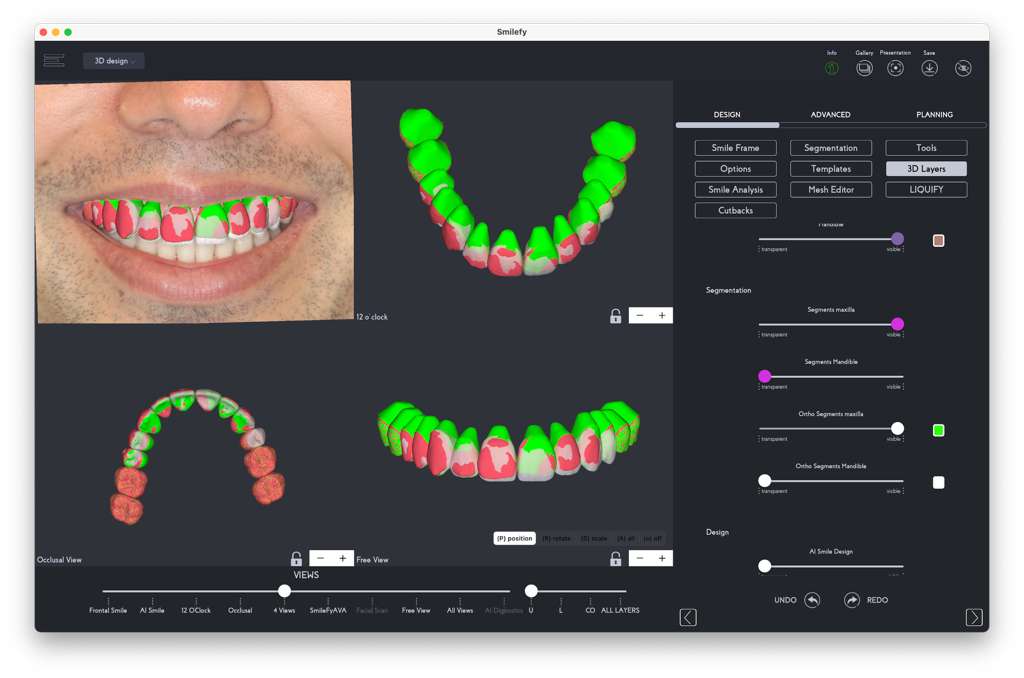Toggle the lock icon in 12 o clock view
Viewport: 1024px width, 678px height.
click(x=616, y=316)
